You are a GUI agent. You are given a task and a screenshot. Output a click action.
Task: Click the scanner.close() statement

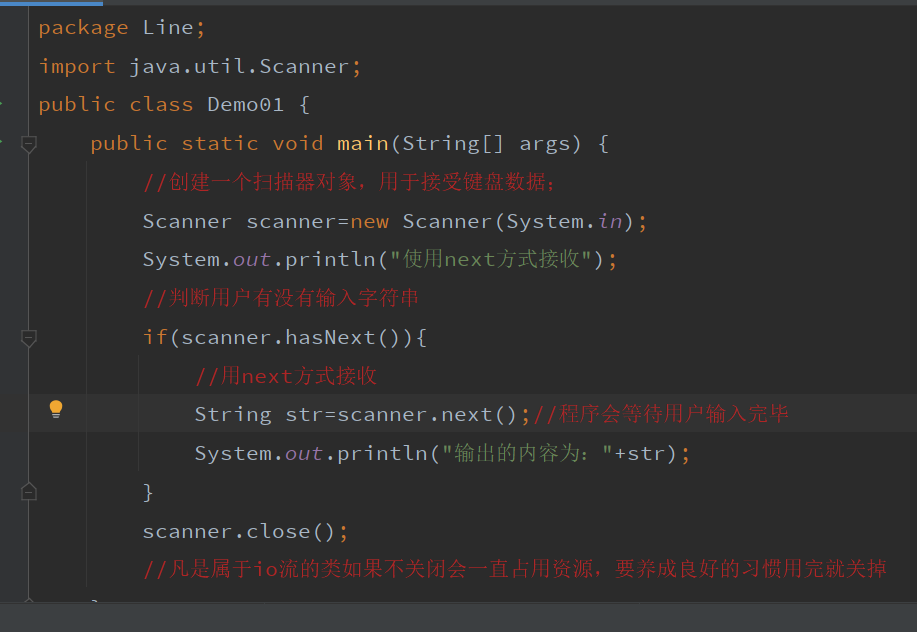click(245, 531)
